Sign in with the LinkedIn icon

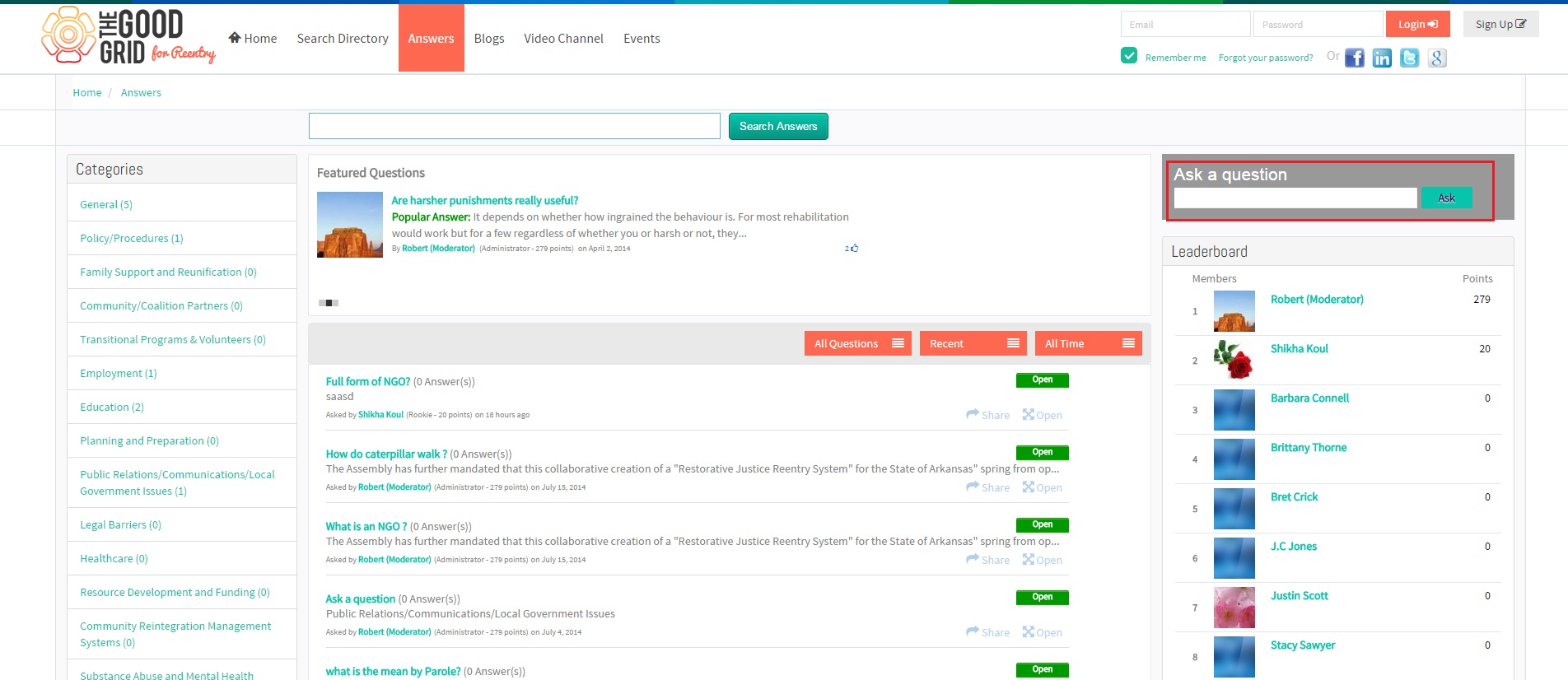(1382, 58)
